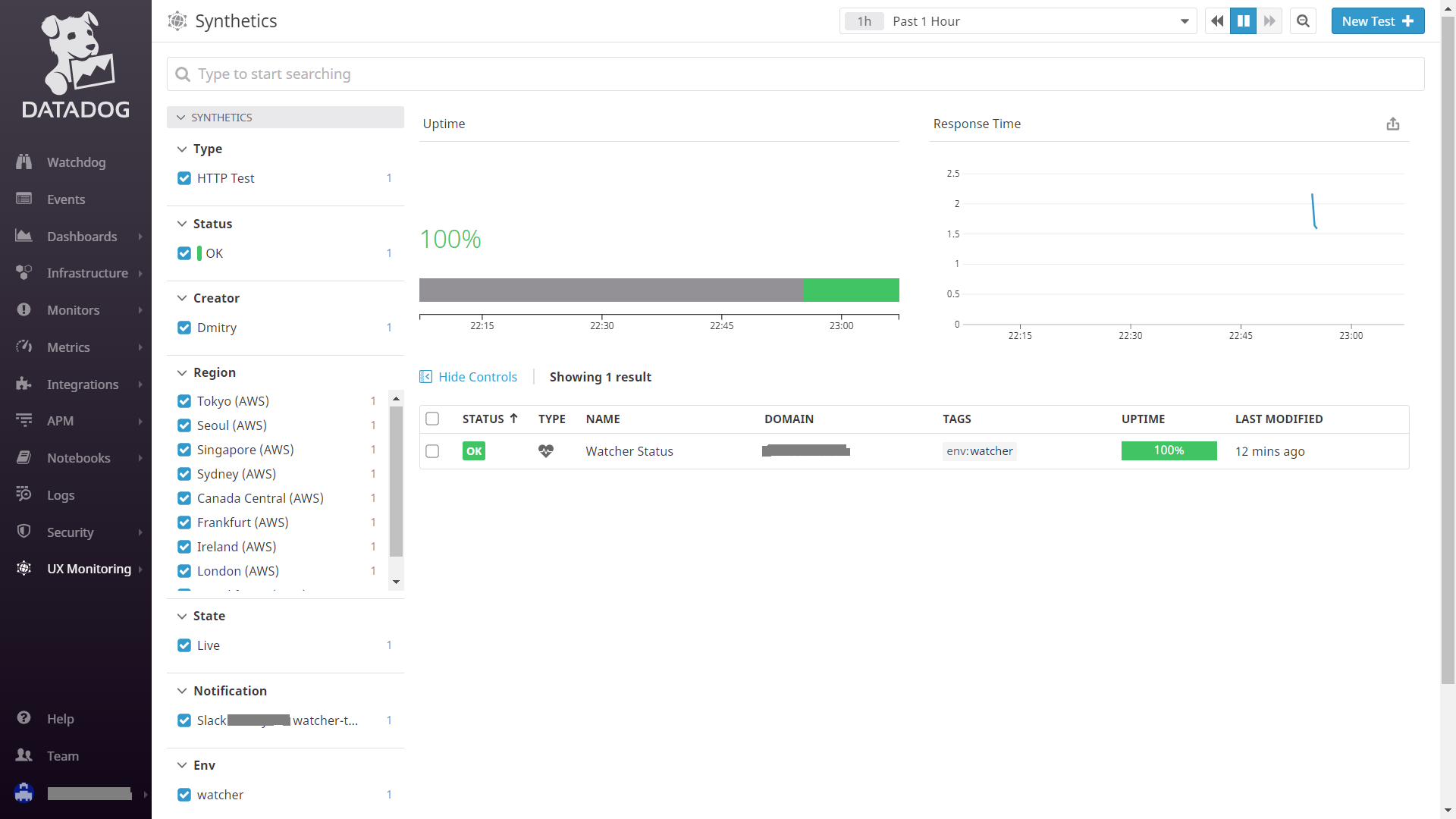Open the Watcher Status test
This screenshot has width=1456, height=819.
click(629, 451)
